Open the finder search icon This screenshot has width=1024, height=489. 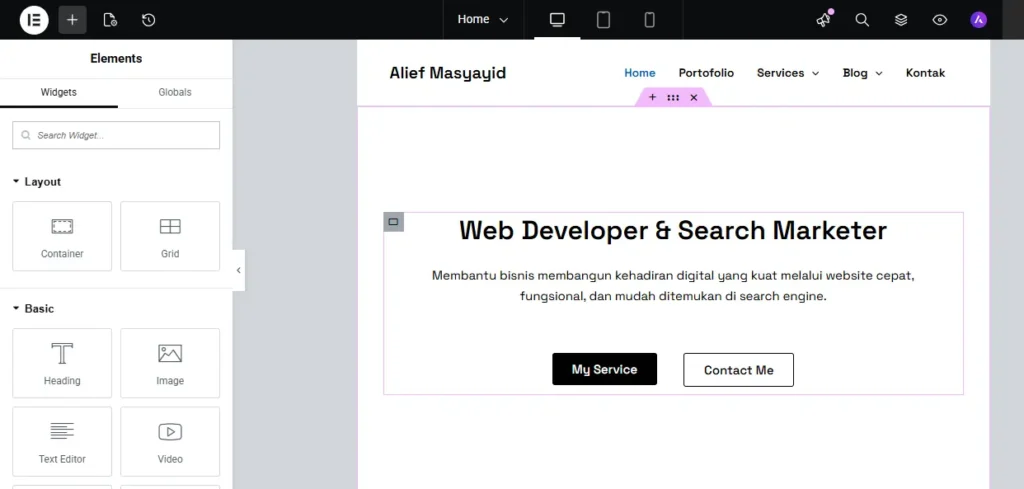click(x=862, y=20)
